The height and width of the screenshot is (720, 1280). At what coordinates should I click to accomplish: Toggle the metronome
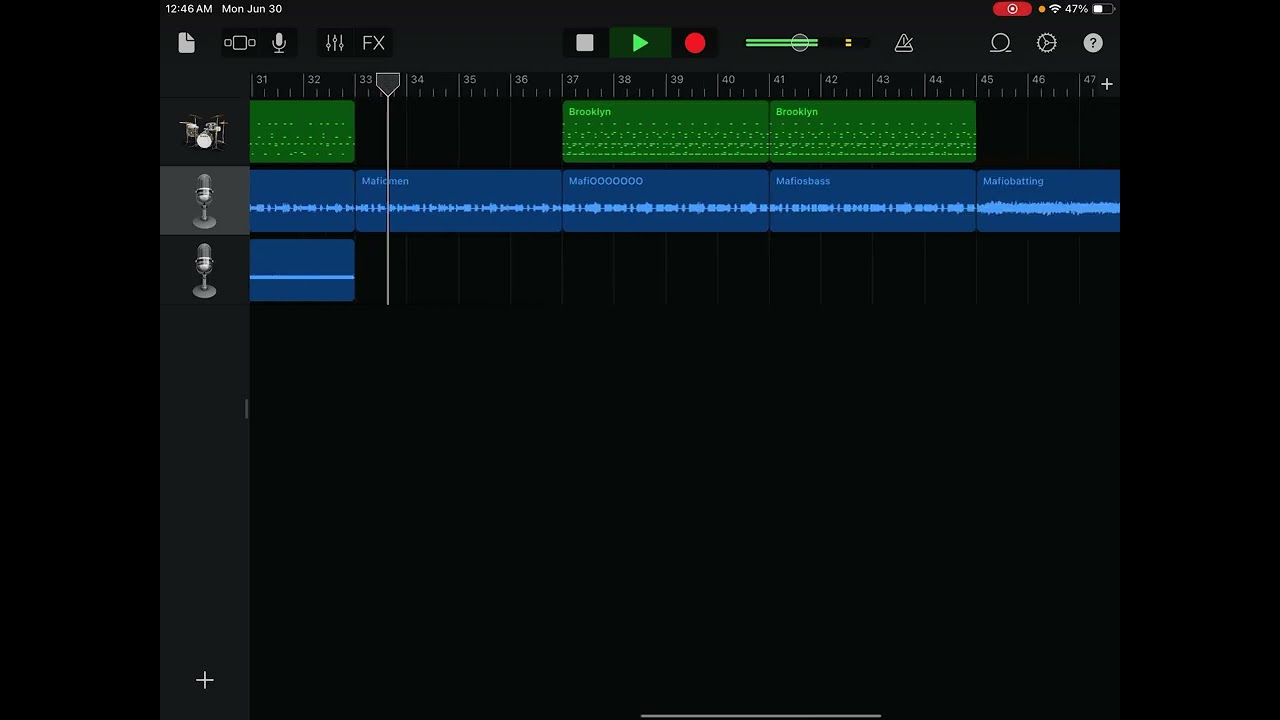[904, 43]
